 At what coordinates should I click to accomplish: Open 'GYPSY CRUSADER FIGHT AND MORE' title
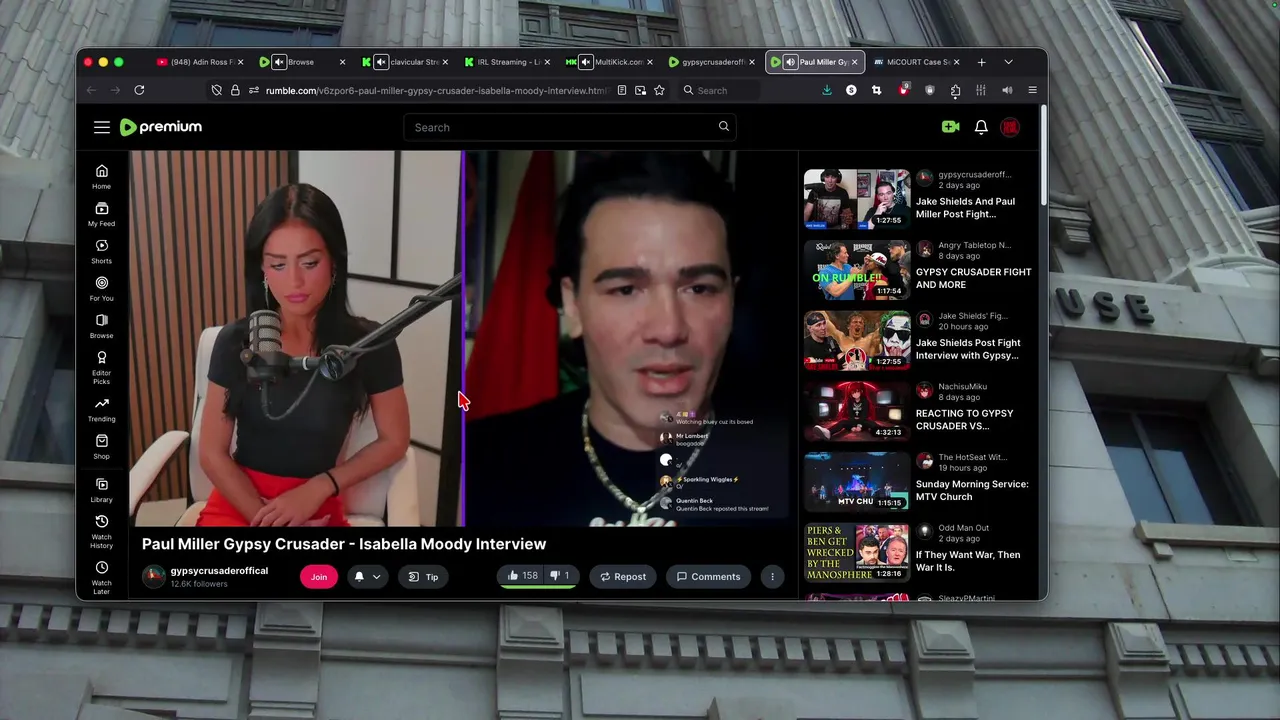(x=974, y=278)
